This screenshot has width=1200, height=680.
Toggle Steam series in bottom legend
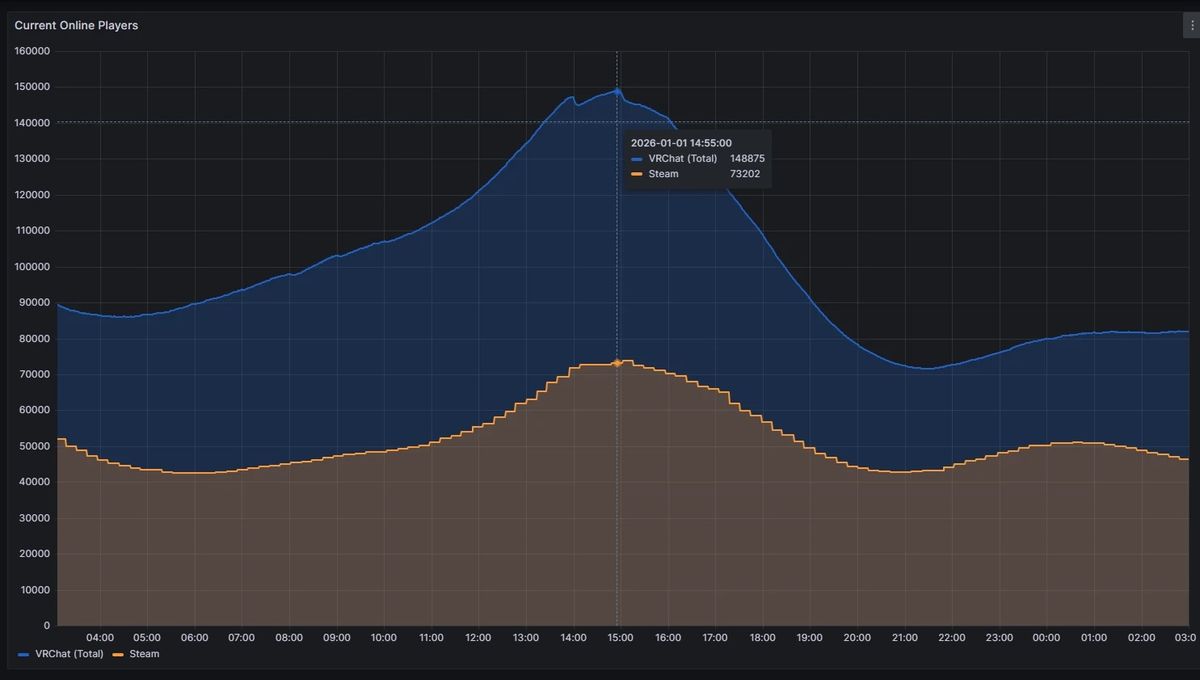144,654
